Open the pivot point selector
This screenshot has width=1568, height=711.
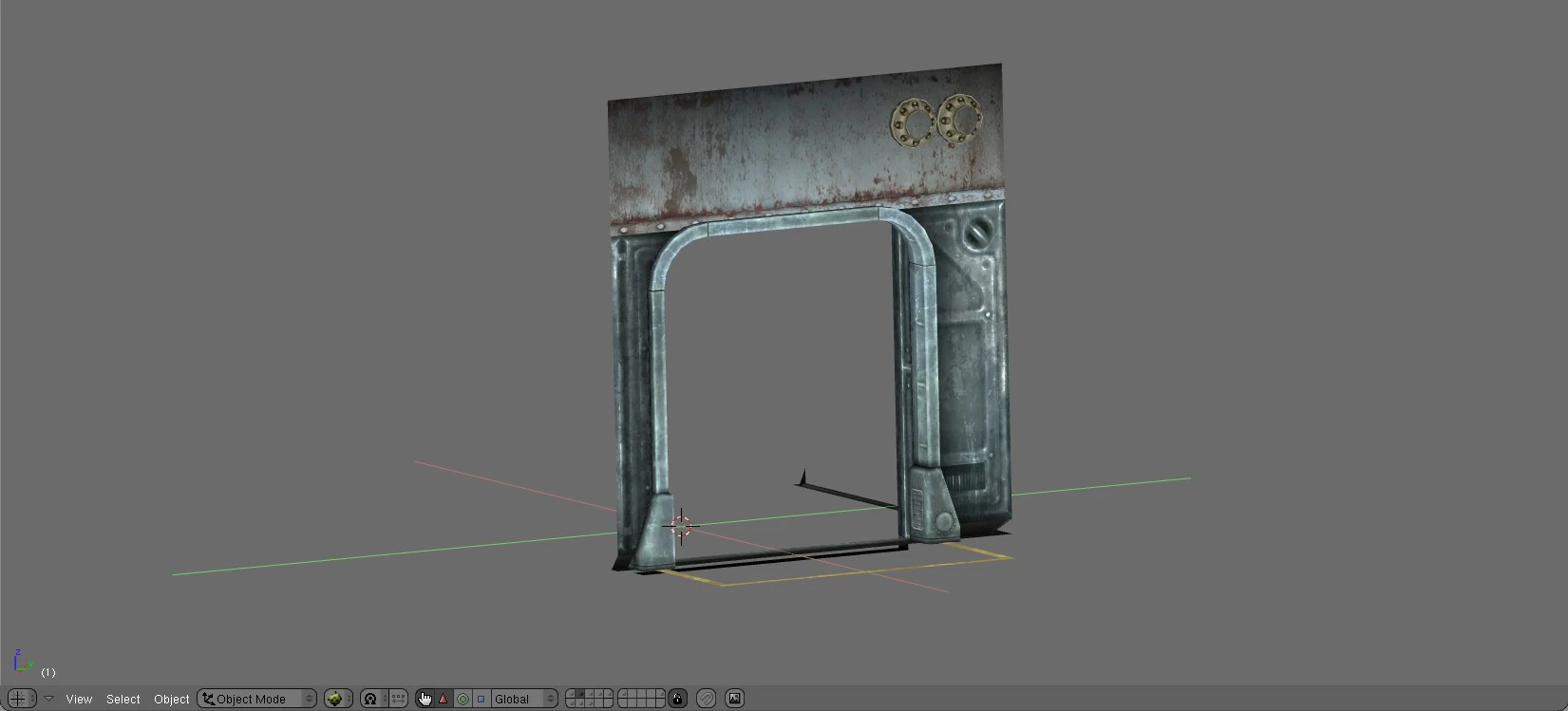(x=373, y=699)
